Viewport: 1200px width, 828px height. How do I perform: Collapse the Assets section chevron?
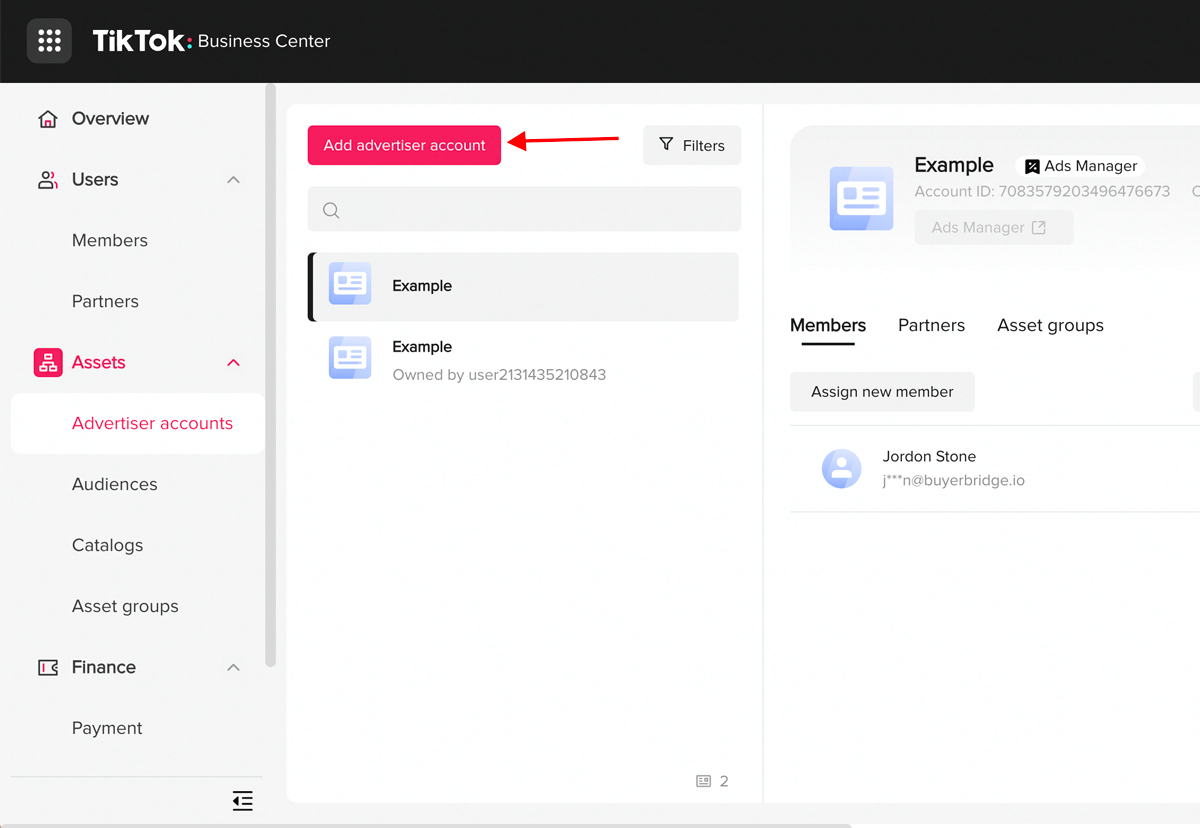click(233, 363)
